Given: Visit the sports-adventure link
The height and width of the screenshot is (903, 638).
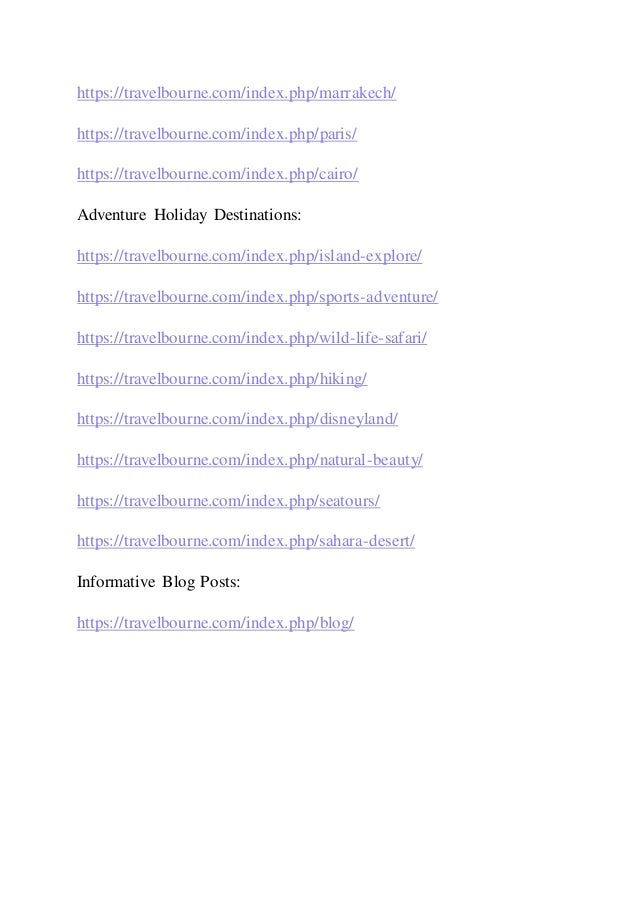Looking at the screenshot, I should 257,297.
